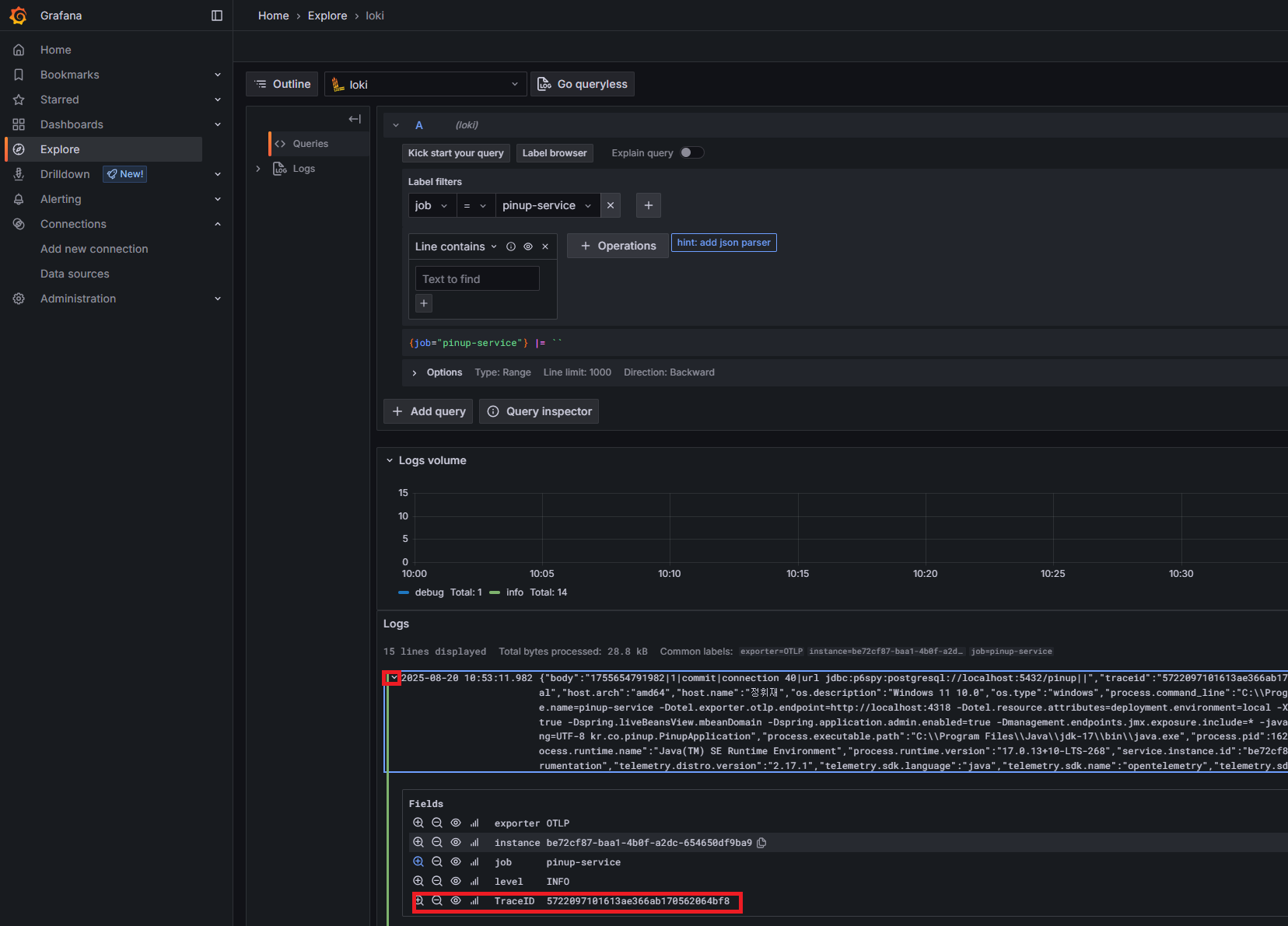Expand the Drilldown section chevron

point(218,174)
